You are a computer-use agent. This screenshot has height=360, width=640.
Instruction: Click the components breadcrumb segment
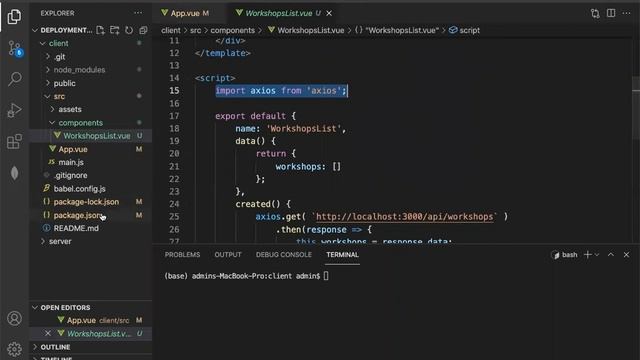click(232, 30)
